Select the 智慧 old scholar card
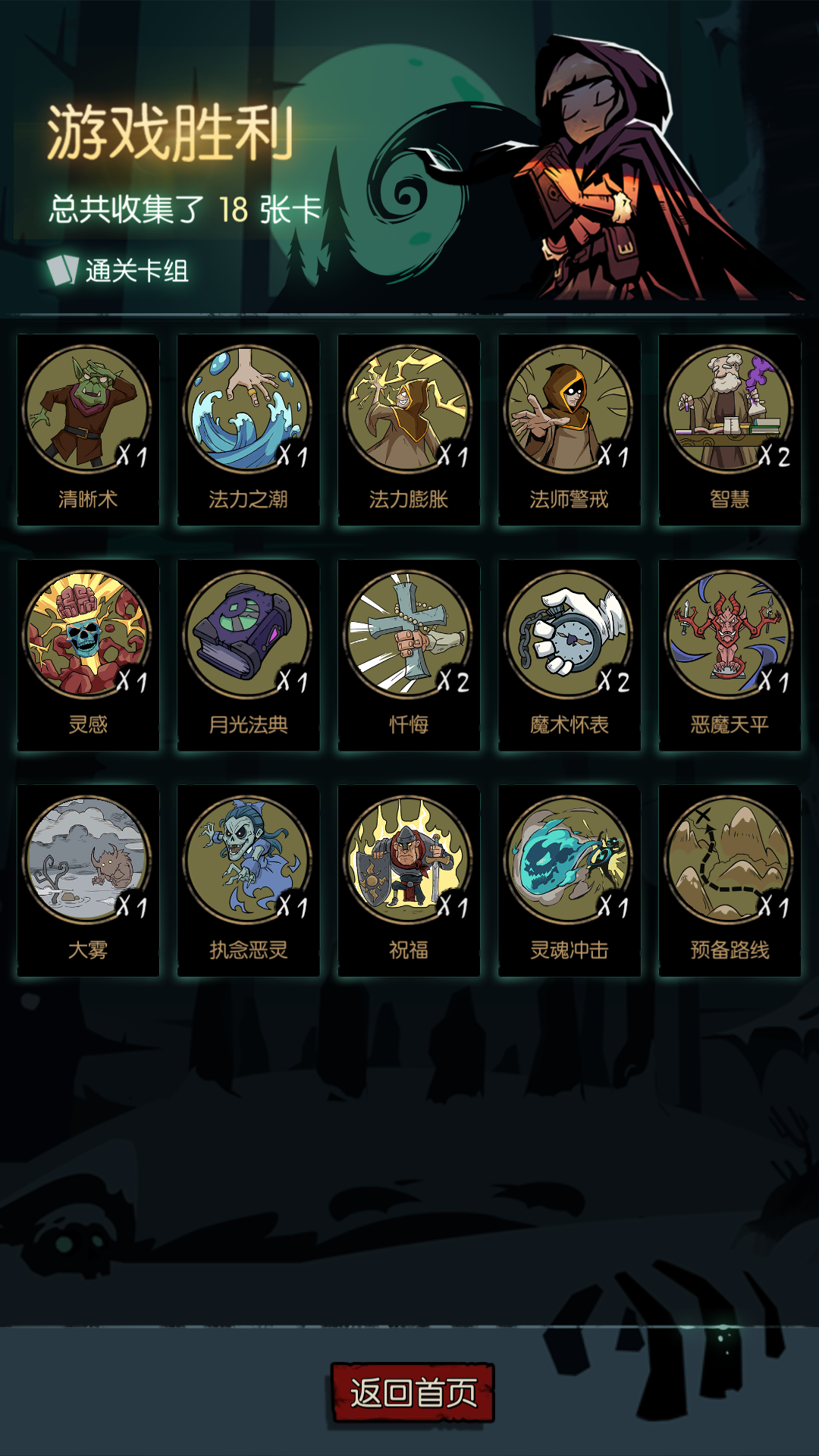This screenshot has height=1456, width=819. 730,430
